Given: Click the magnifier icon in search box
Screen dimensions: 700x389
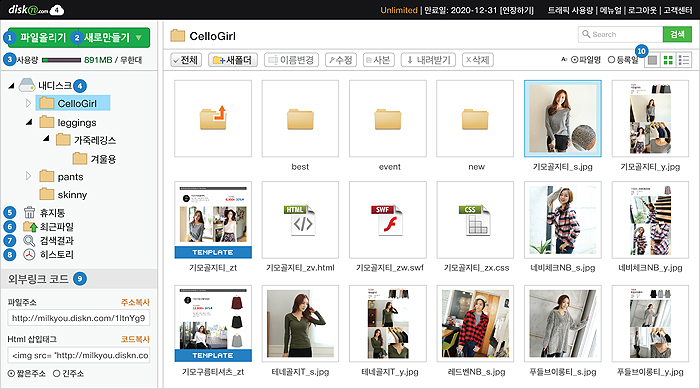Looking at the screenshot, I should 586,34.
